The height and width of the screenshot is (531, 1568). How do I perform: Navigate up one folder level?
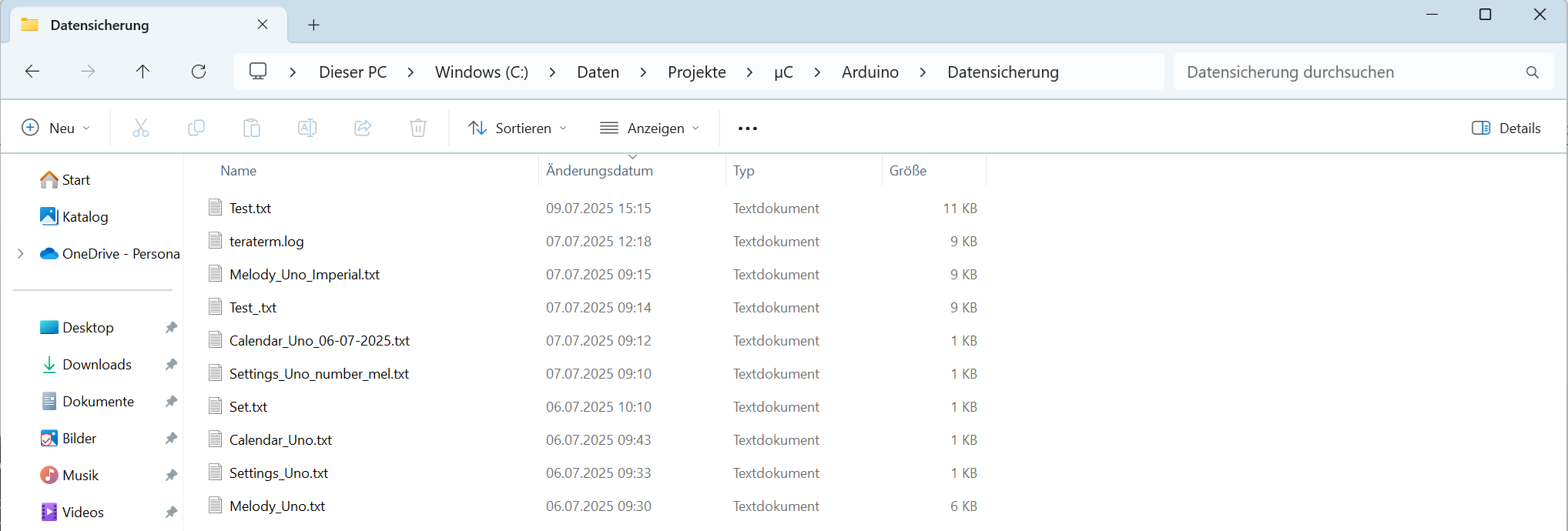(142, 72)
